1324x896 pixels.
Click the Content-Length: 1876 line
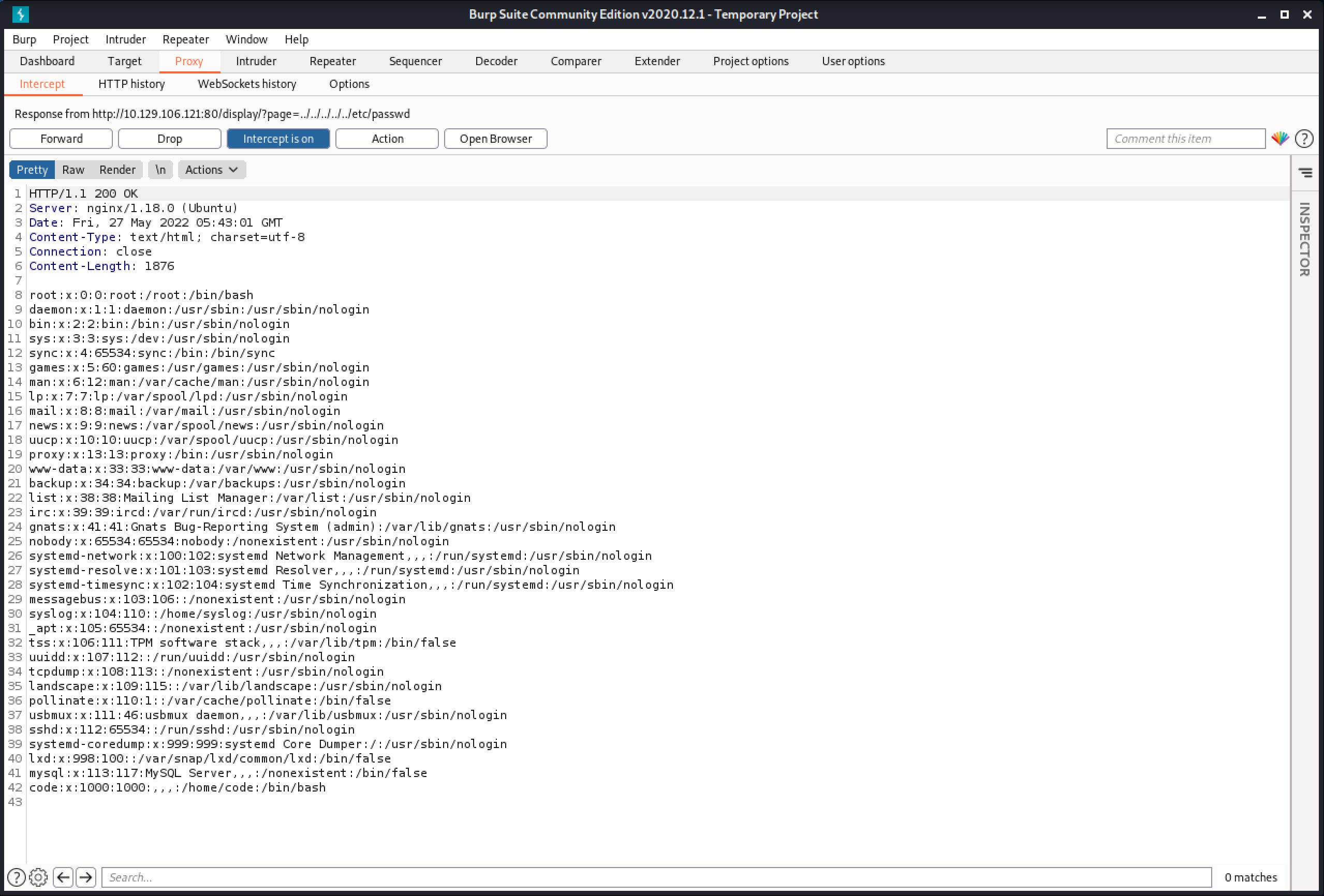(x=101, y=266)
